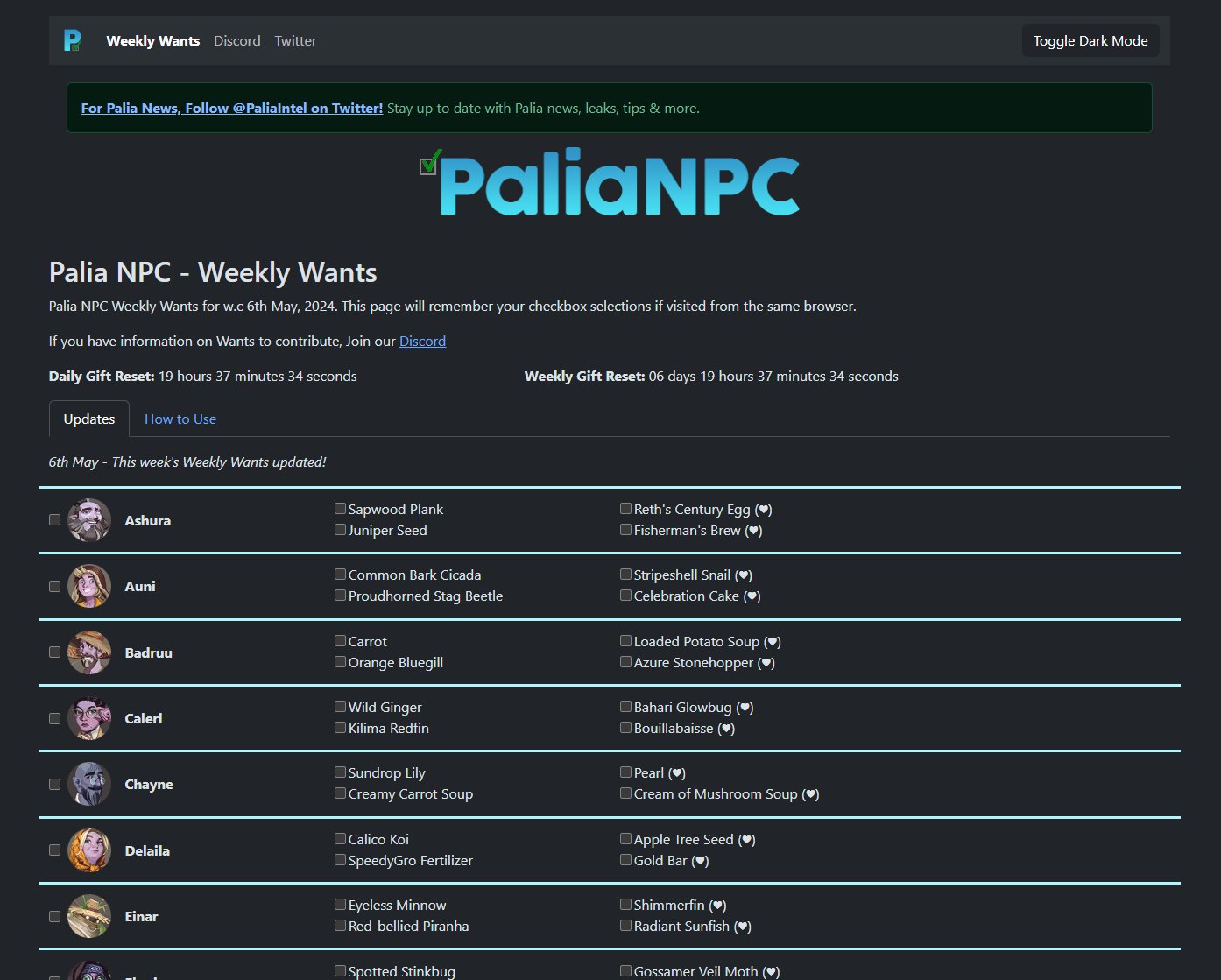Image resolution: width=1221 pixels, height=980 pixels.
Task: Tick Gold Bar checkbox
Action: [625, 859]
